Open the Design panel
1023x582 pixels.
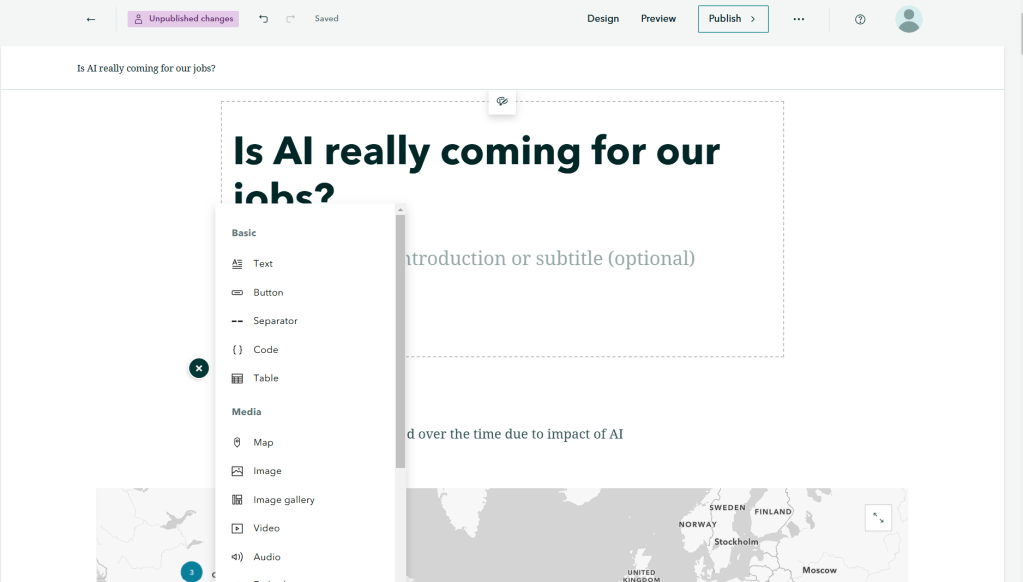click(x=603, y=19)
